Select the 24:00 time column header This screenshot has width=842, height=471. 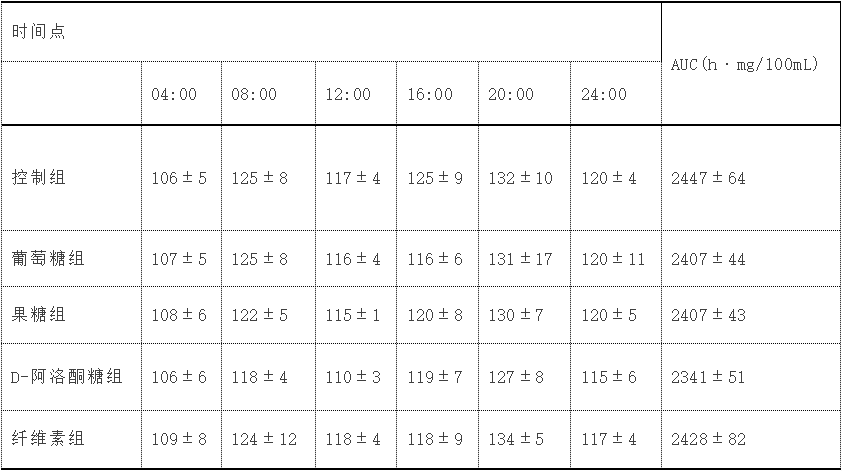[x=604, y=95]
